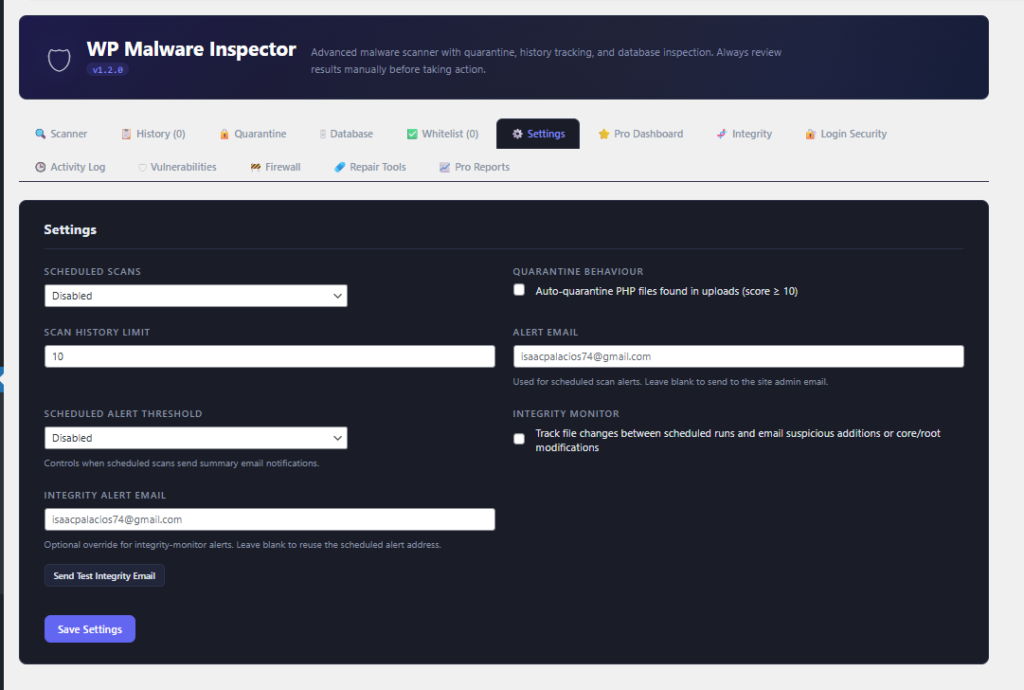The width and height of the screenshot is (1024, 690).
Task: Click the WP Malware Inspector shield logo
Action: (x=58, y=57)
